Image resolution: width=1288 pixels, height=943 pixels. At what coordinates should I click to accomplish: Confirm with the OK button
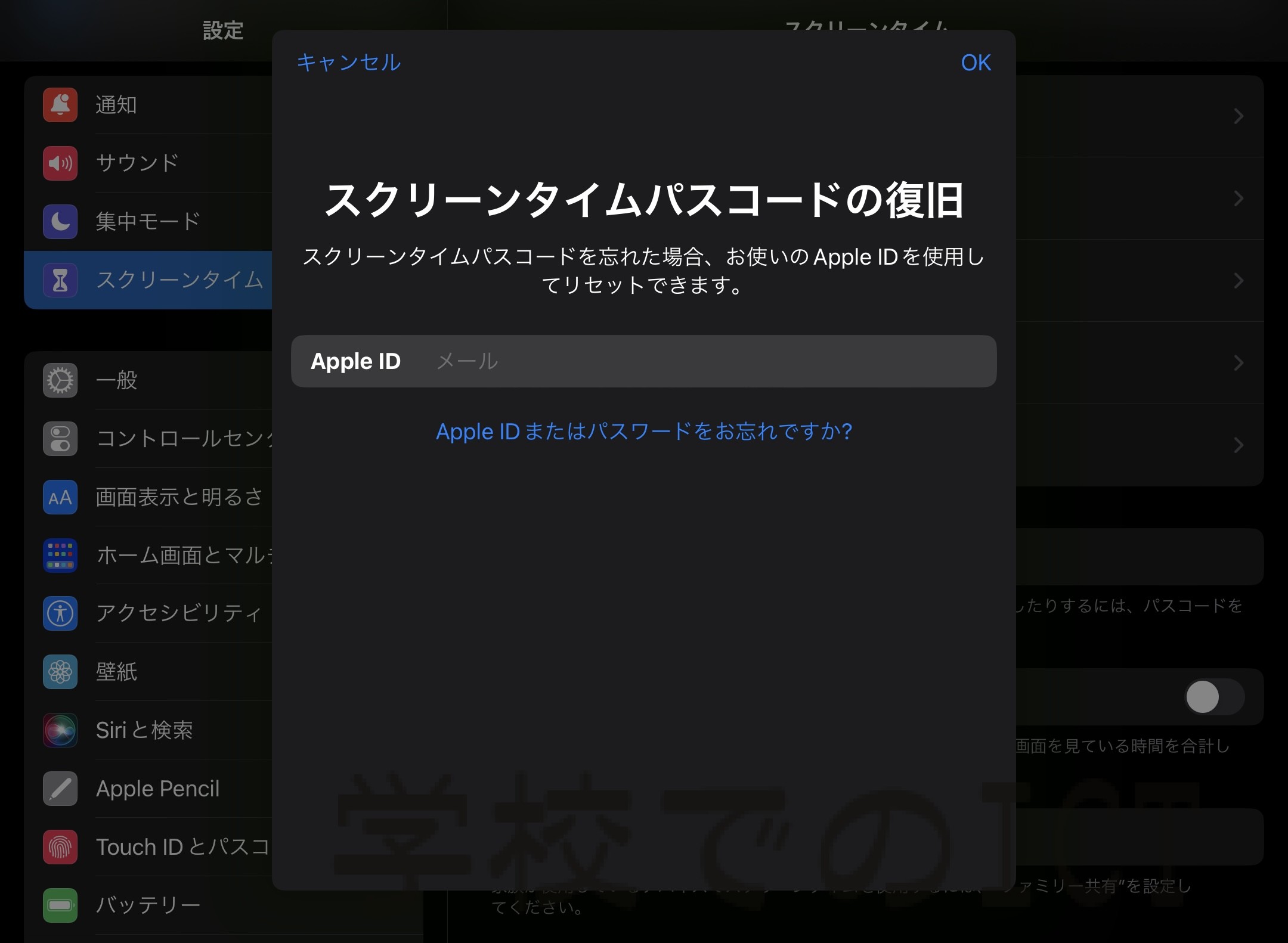pyautogui.click(x=976, y=63)
